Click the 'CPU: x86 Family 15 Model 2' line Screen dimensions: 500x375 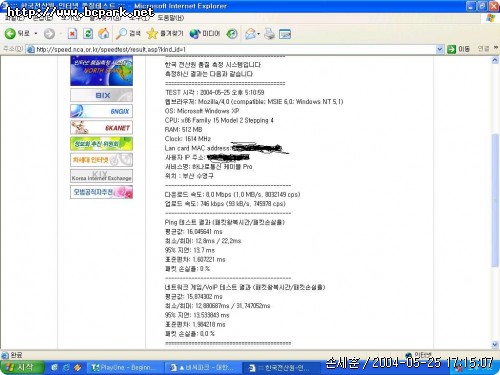point(219,120)
